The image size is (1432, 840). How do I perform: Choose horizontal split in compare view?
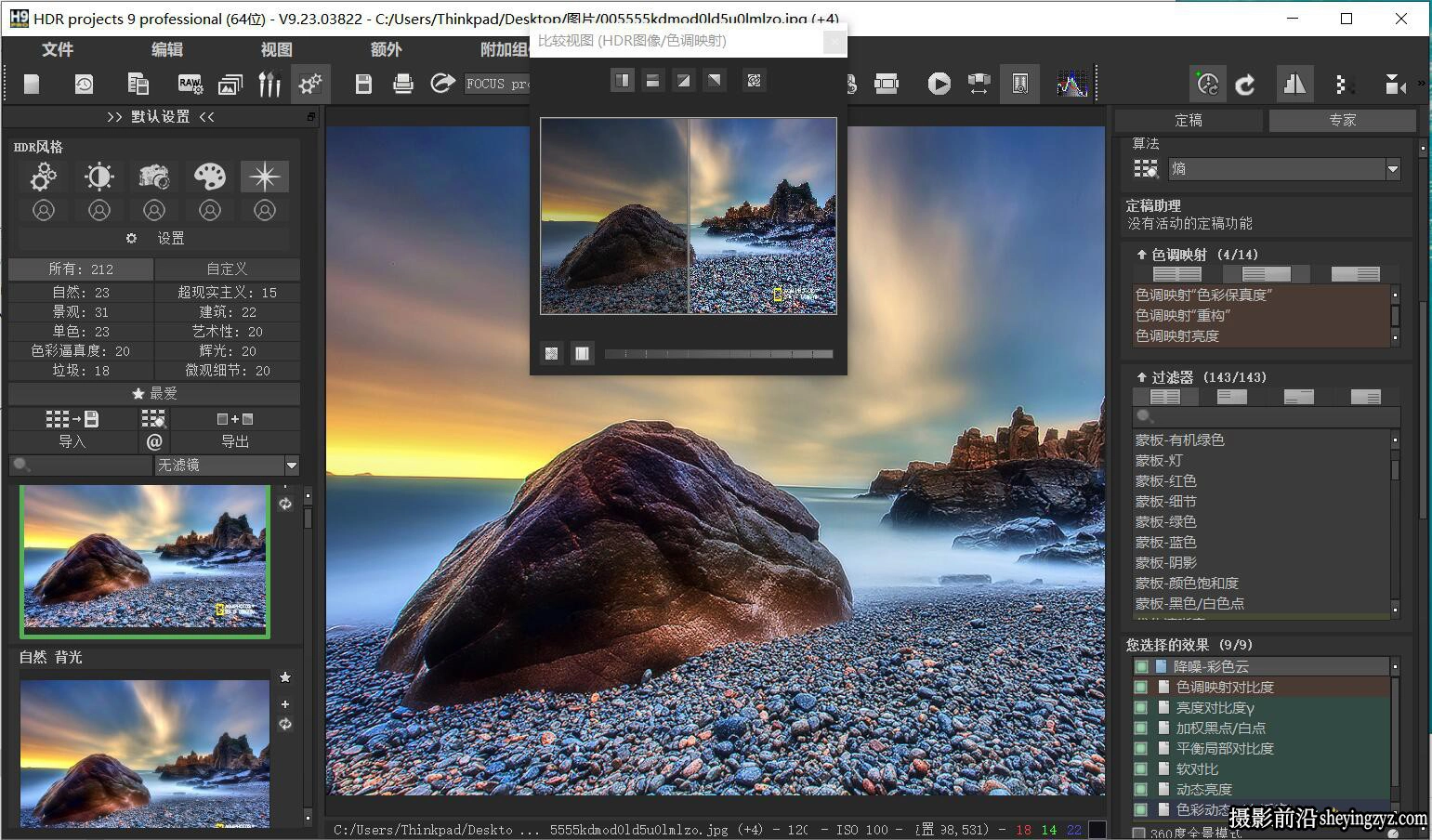coord(652,81)
